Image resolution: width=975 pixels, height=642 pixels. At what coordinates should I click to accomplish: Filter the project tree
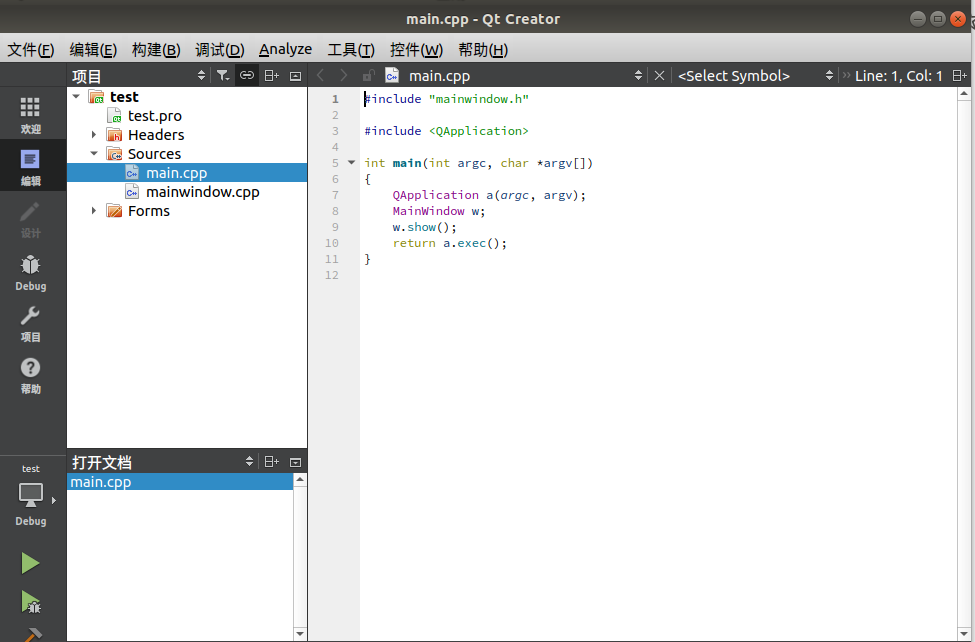(x=223, y=76)
